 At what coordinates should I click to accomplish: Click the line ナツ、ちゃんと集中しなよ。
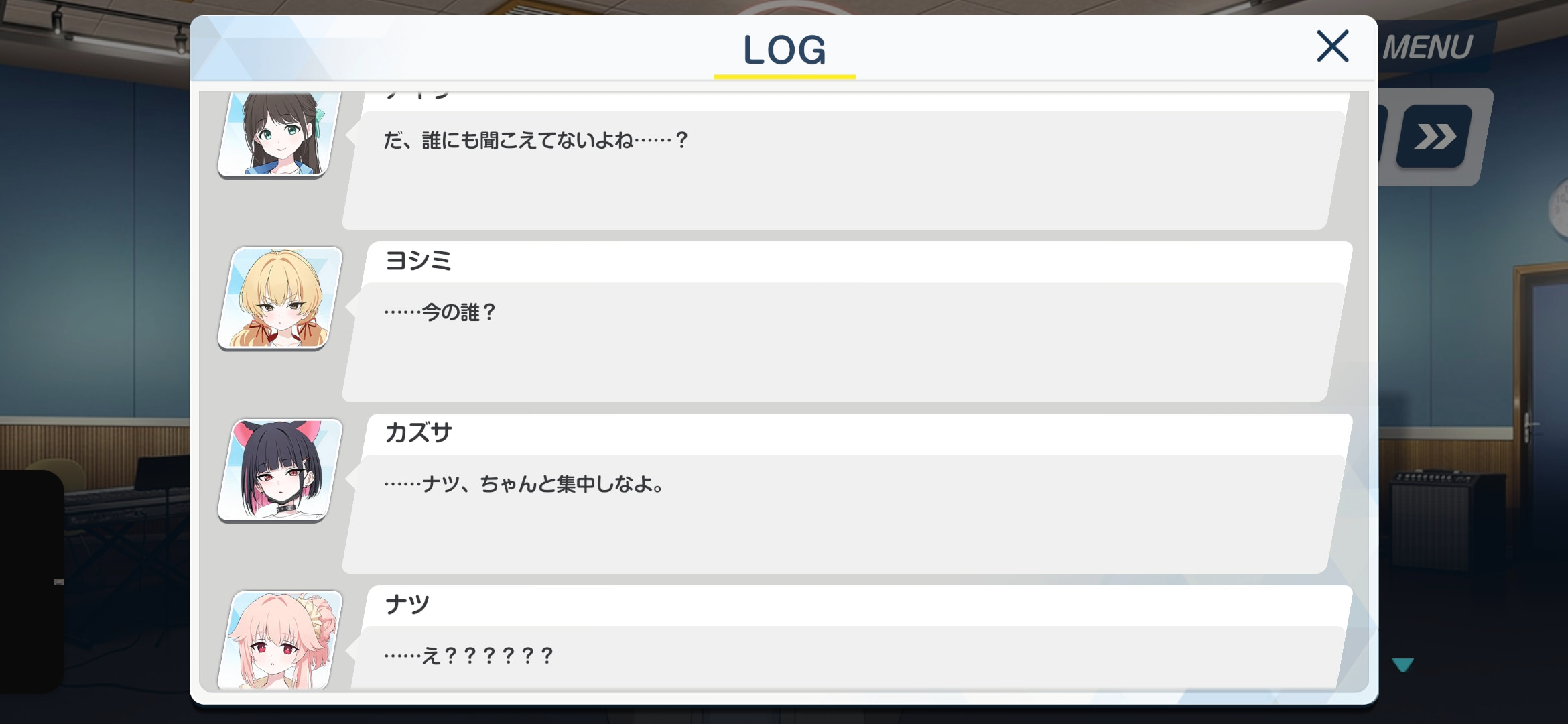543,484
